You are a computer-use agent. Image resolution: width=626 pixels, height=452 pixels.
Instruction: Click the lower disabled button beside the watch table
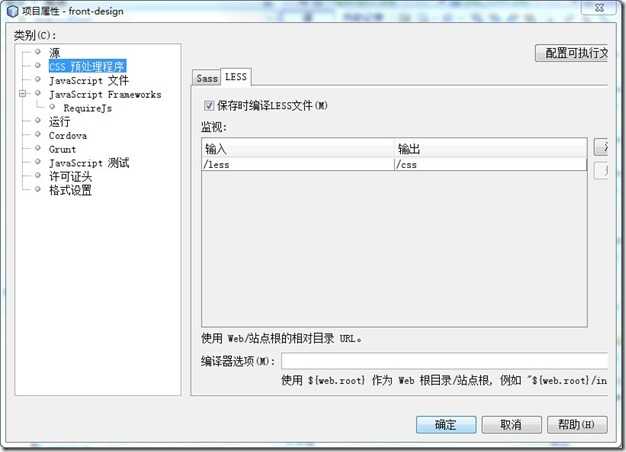pyautogui.click(x=601, y=171)
